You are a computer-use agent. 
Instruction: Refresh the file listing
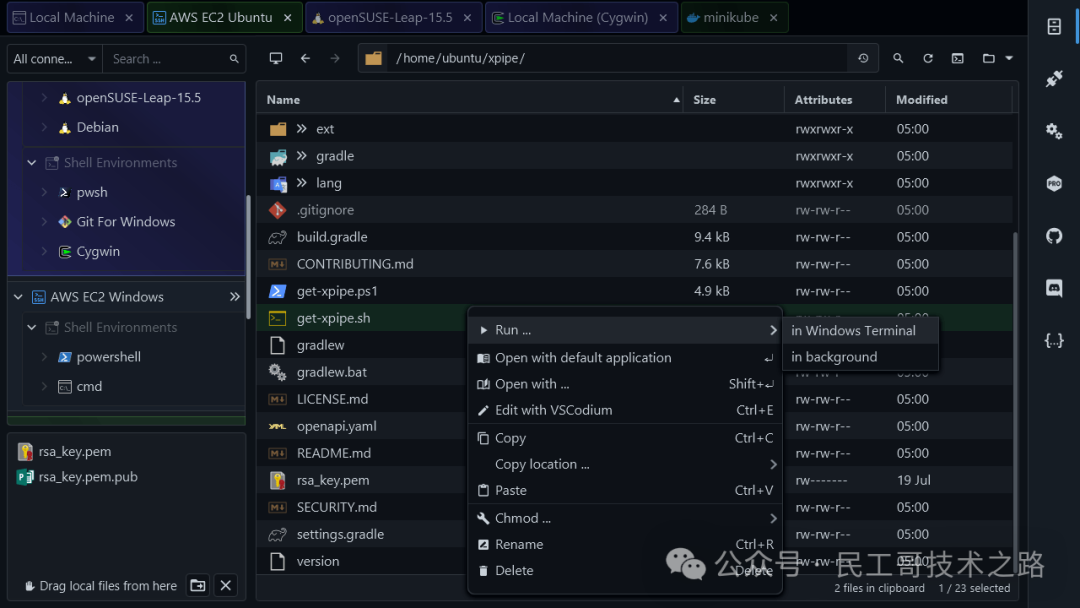point(927,58)
